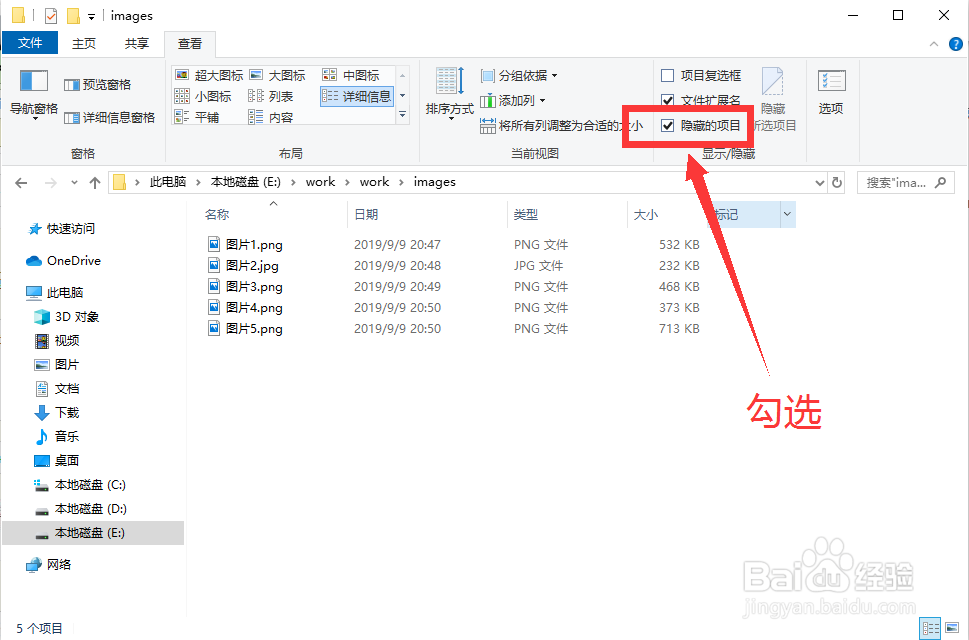Enable item check boxes
The image size is (969, 640).
coord(668,76)
